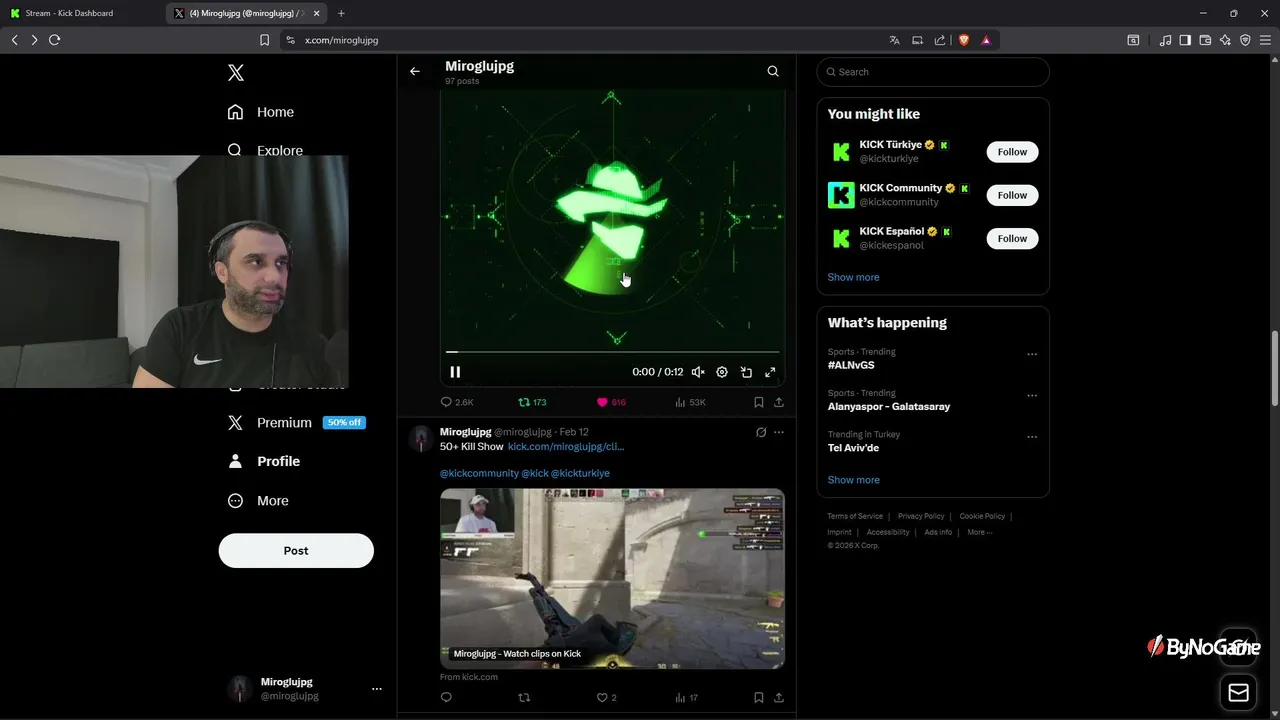Viewport: 1280px width, 720px height.
Task: Click the @kickturkiye mention in post
Action: [580, 473]
